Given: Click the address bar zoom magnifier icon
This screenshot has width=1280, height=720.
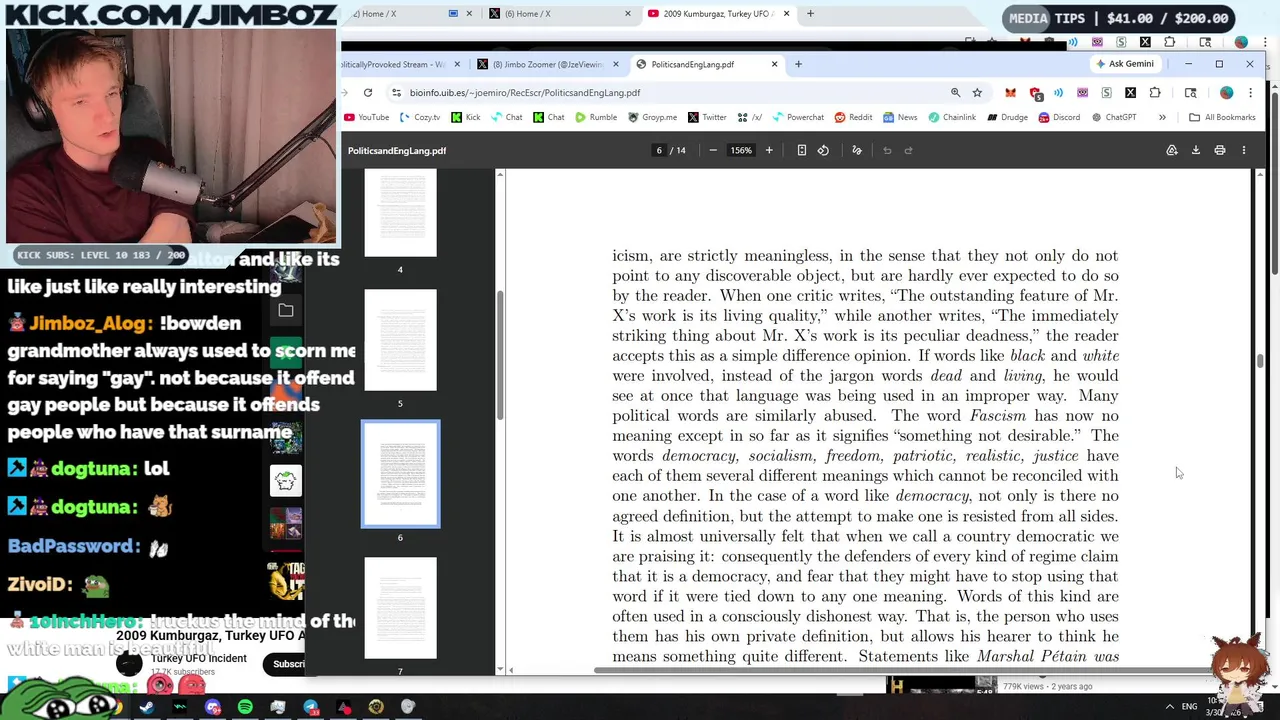Looking at the screenshot, I should tap(955, 92).
